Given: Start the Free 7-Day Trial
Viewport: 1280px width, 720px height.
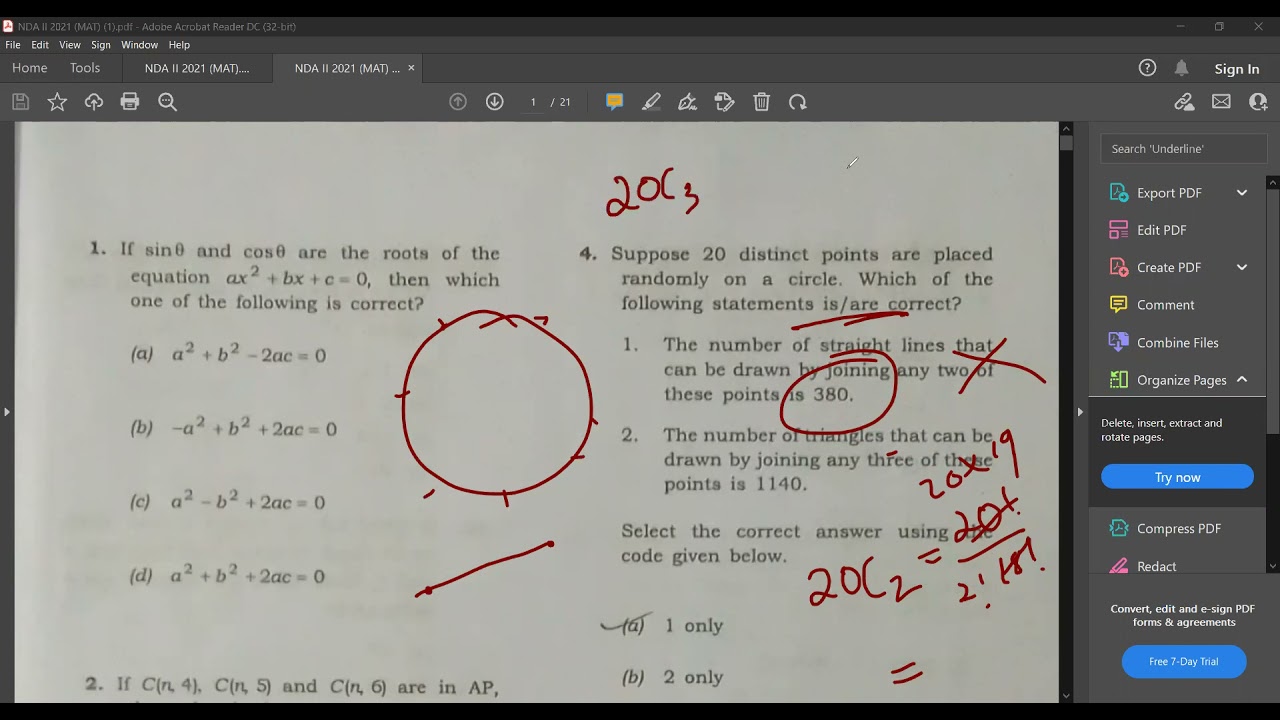Looking at the screenshot, I should click(1184, 661).
